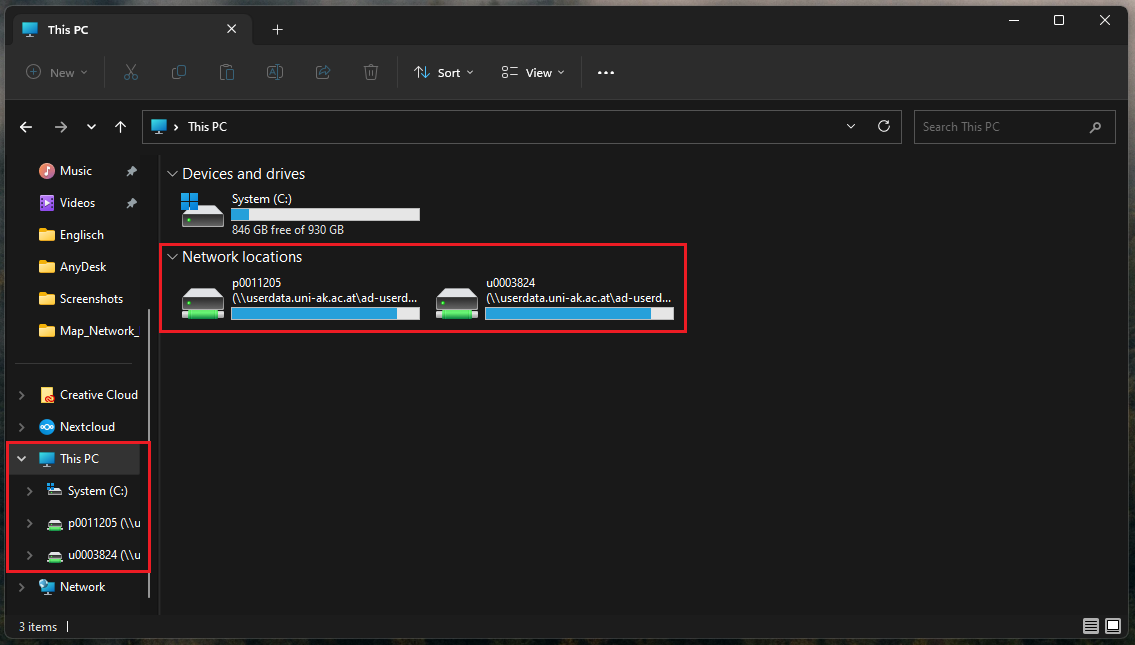The height and width of the screenshot is (645, 1135).
Task: Expand Creative Cloud in navigation pane
Action: click(22, 395)
